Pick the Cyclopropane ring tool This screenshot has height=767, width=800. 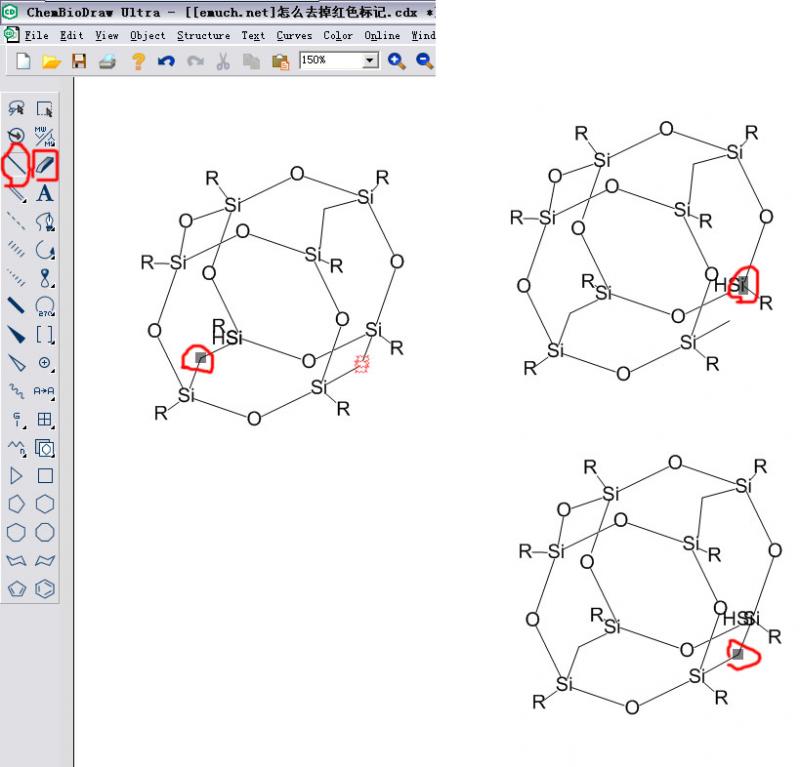point(17,476)
